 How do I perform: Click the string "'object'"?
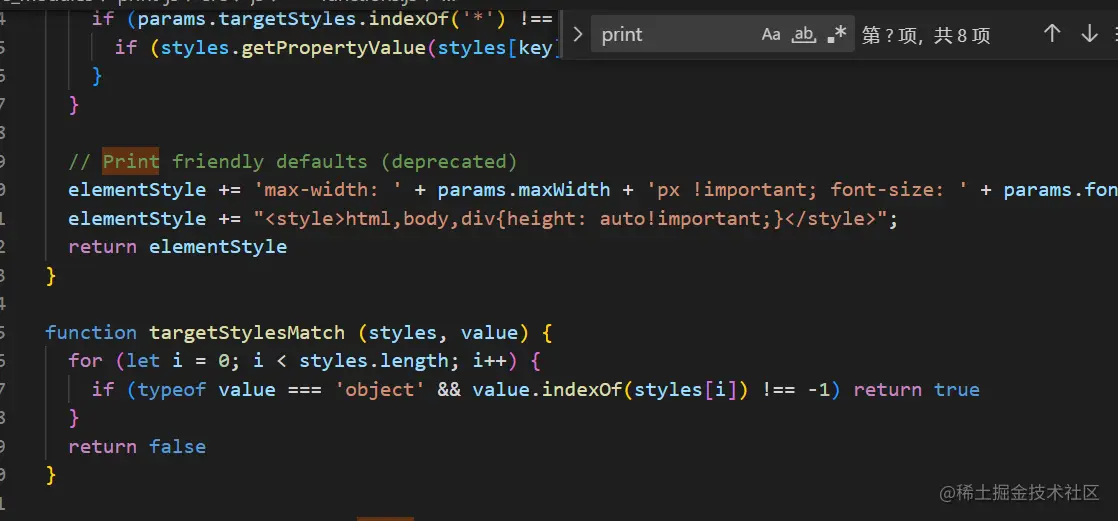point(379,389)
